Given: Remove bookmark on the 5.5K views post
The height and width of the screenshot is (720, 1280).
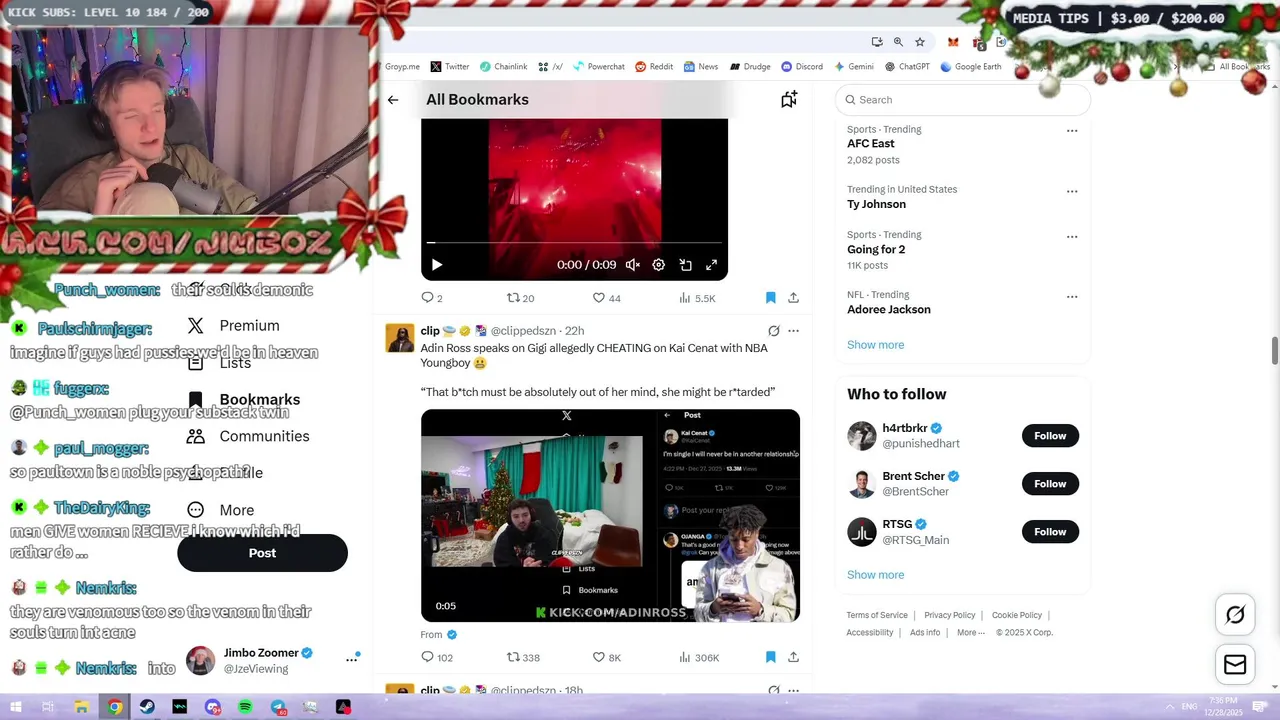Looking at the screenshot, I should pos(770,298).
